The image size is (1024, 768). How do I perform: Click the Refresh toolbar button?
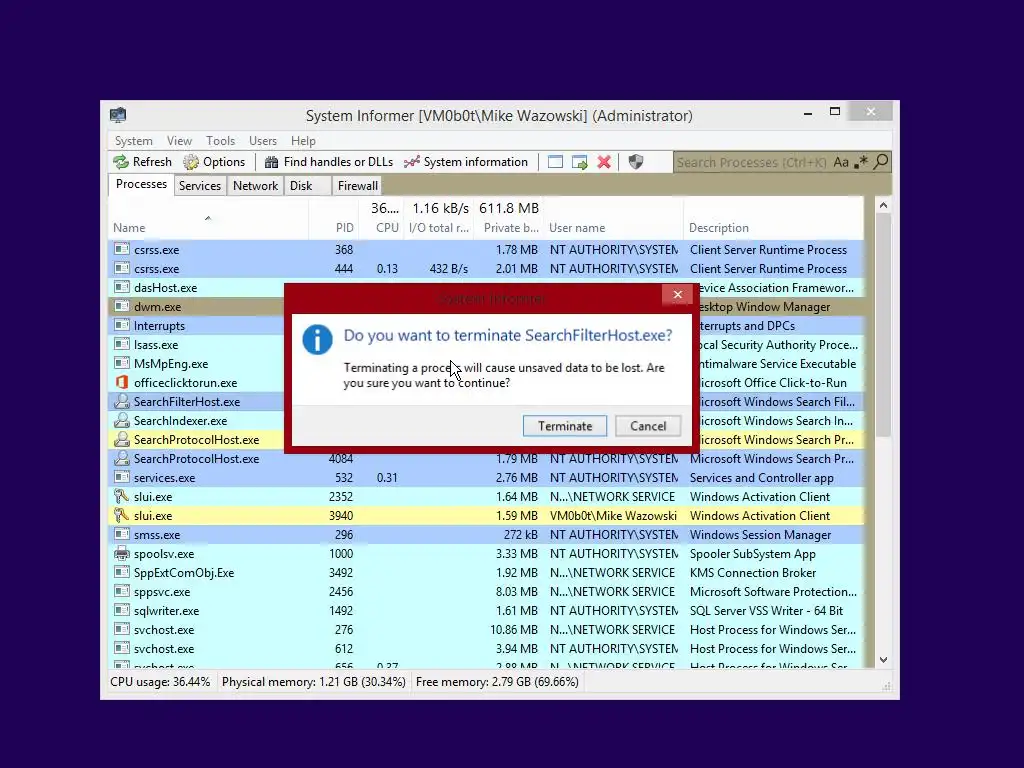142,162
